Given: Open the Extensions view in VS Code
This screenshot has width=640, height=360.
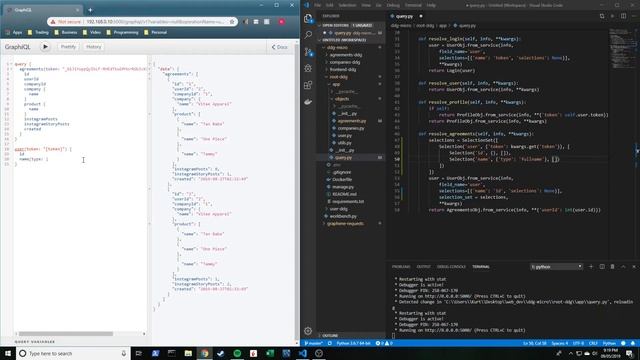Looking at the screenshot, I should click(308, 85).
